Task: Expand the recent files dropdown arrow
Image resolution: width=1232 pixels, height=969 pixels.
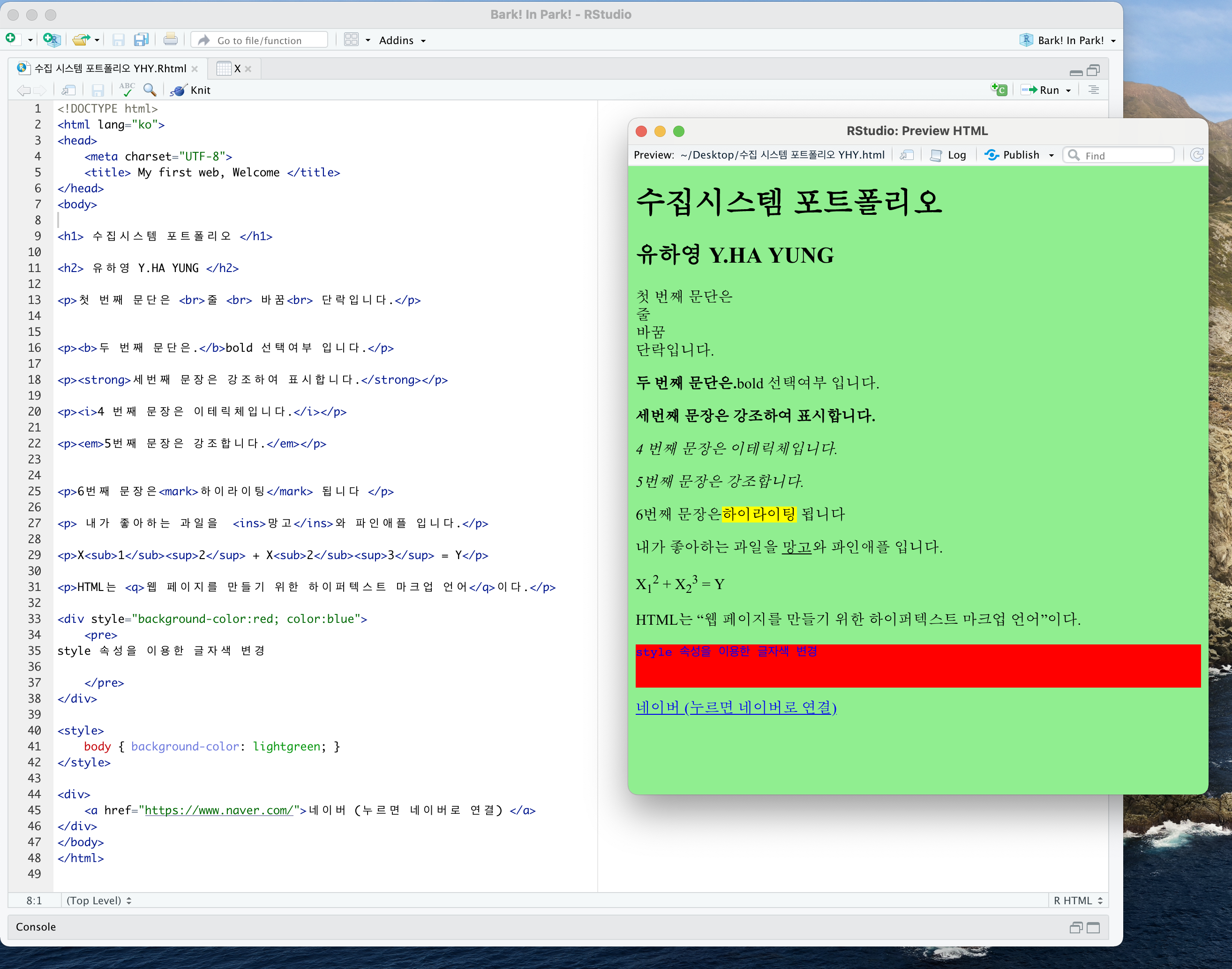Action: (x=97, y=40)
